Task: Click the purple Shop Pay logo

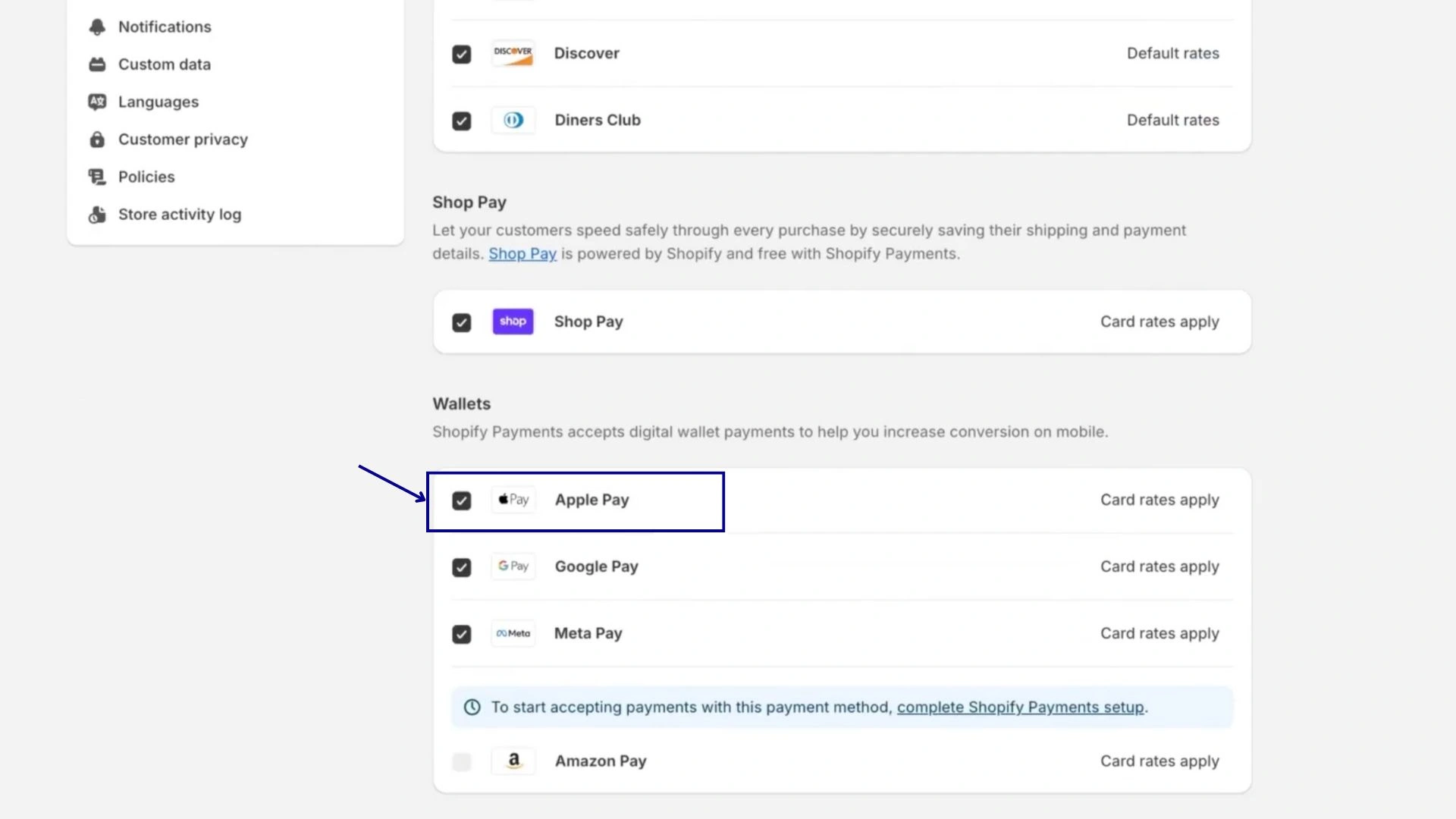Action: [x=513, y=322]
